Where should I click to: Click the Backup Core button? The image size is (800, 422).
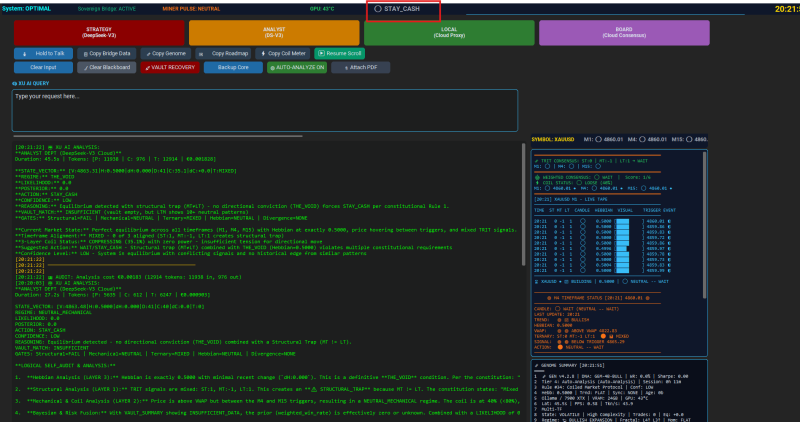pos(233,67)
